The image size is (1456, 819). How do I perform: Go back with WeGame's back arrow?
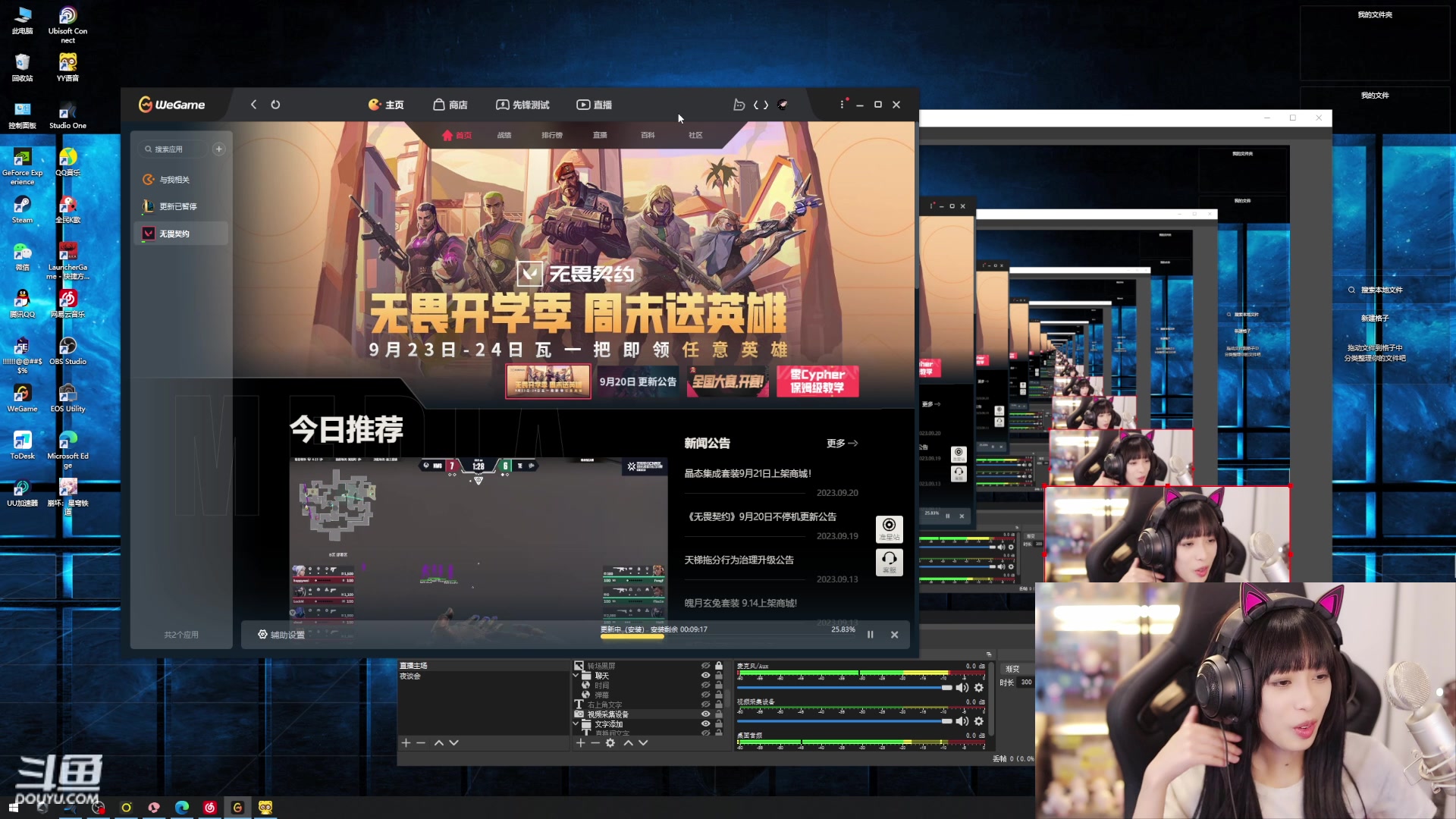pyautogui.click(x=253, y=105)
